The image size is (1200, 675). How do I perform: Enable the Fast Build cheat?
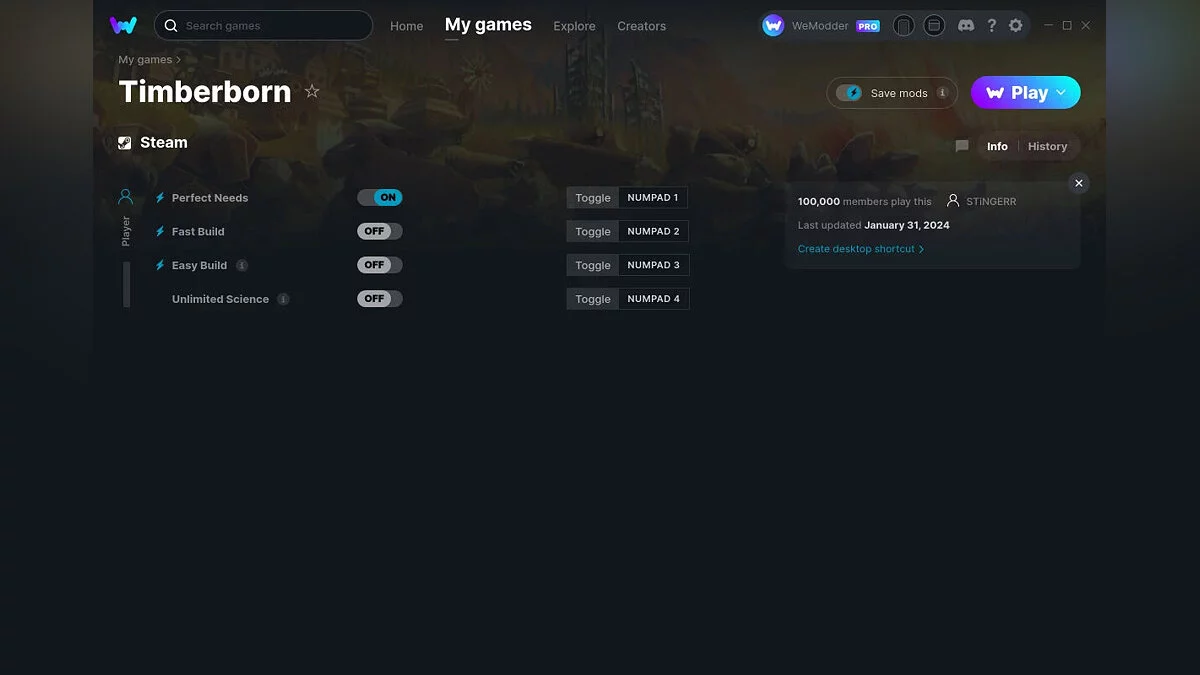pos(379,231)
